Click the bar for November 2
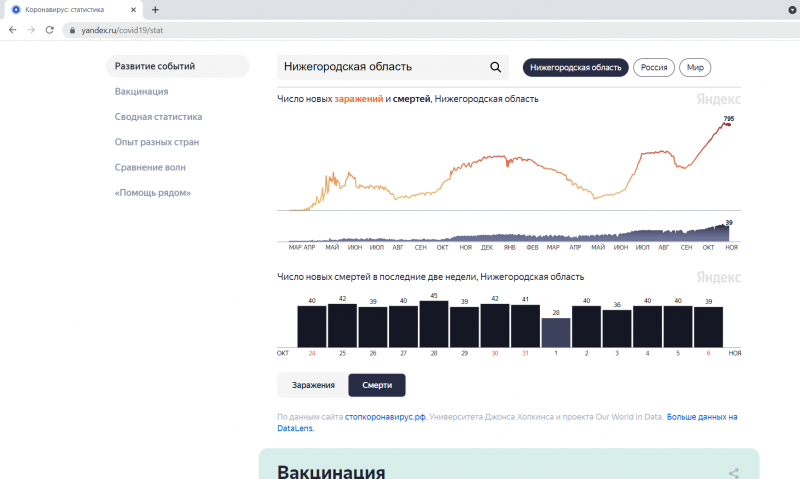 [x=586, y=326]
